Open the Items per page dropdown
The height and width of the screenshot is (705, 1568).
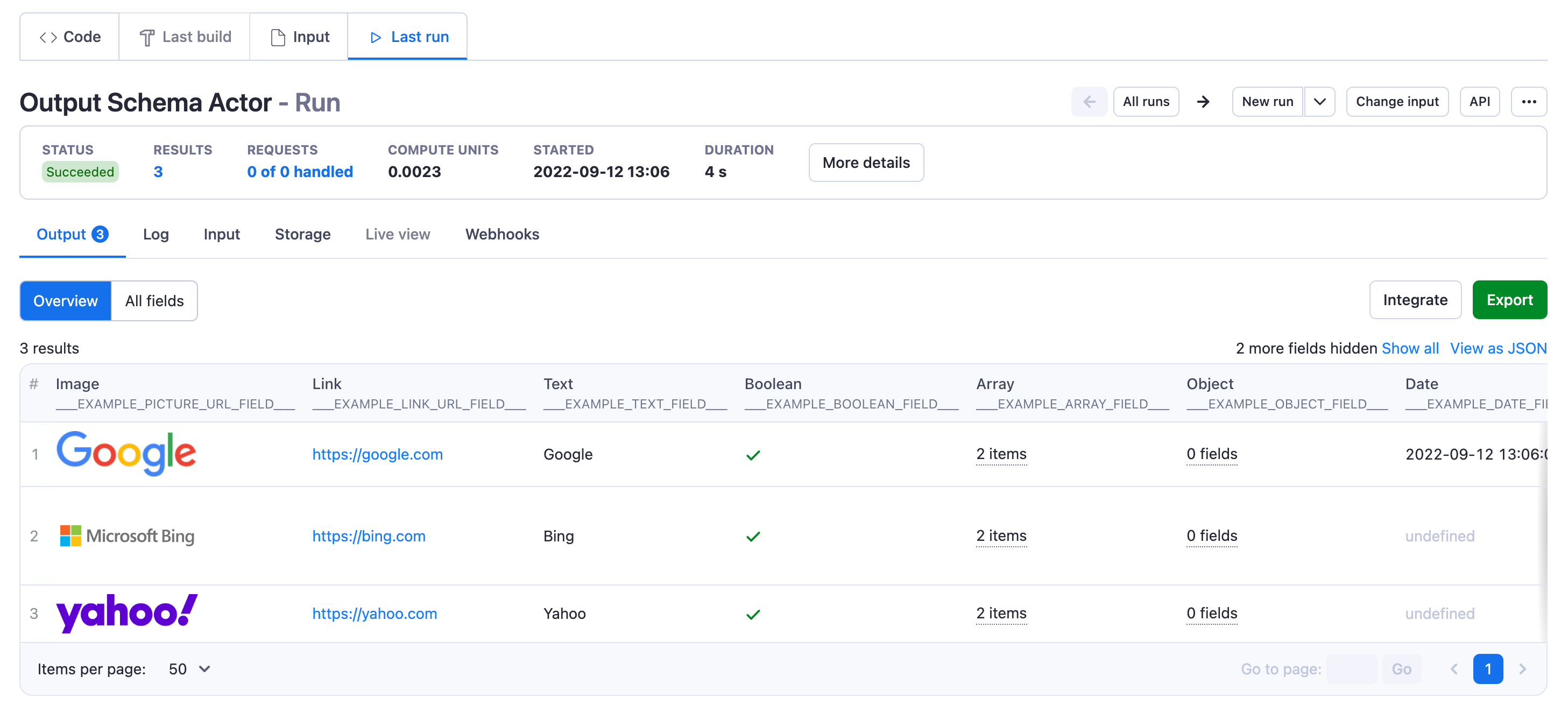(x=189, y=668)
